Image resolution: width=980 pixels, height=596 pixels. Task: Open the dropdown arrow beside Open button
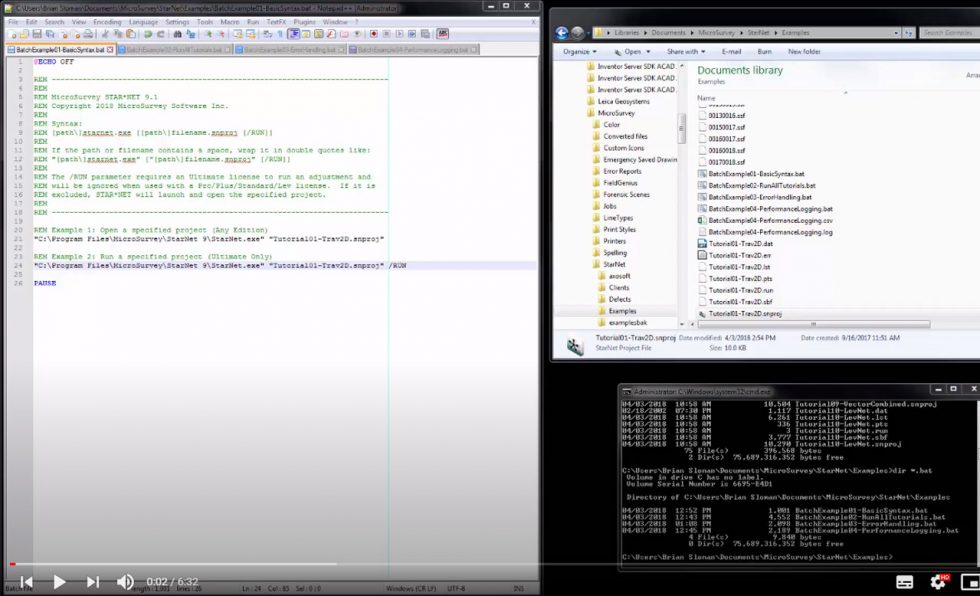649,51
